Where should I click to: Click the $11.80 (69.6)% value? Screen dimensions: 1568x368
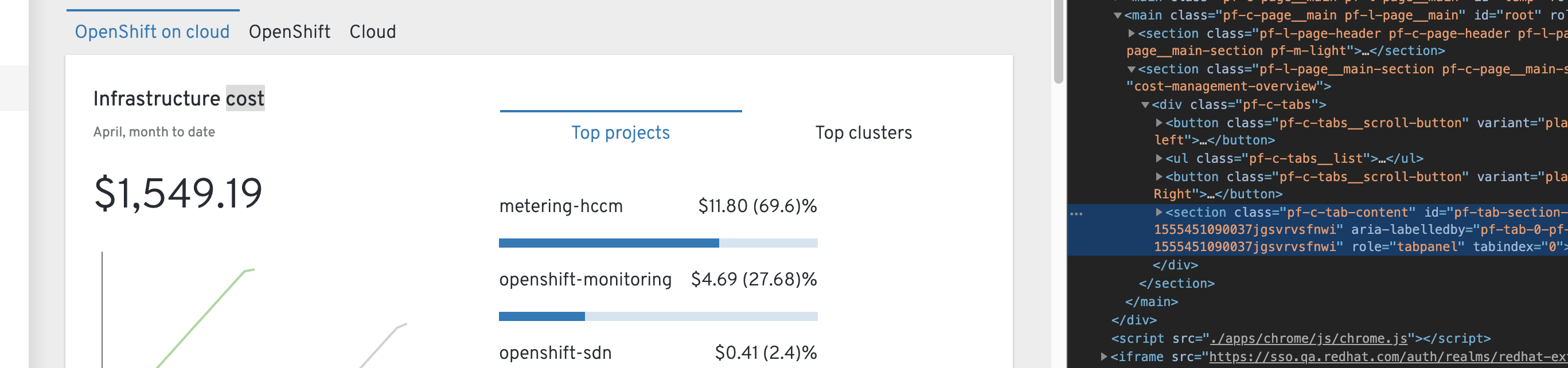click(x=757, y=206)
